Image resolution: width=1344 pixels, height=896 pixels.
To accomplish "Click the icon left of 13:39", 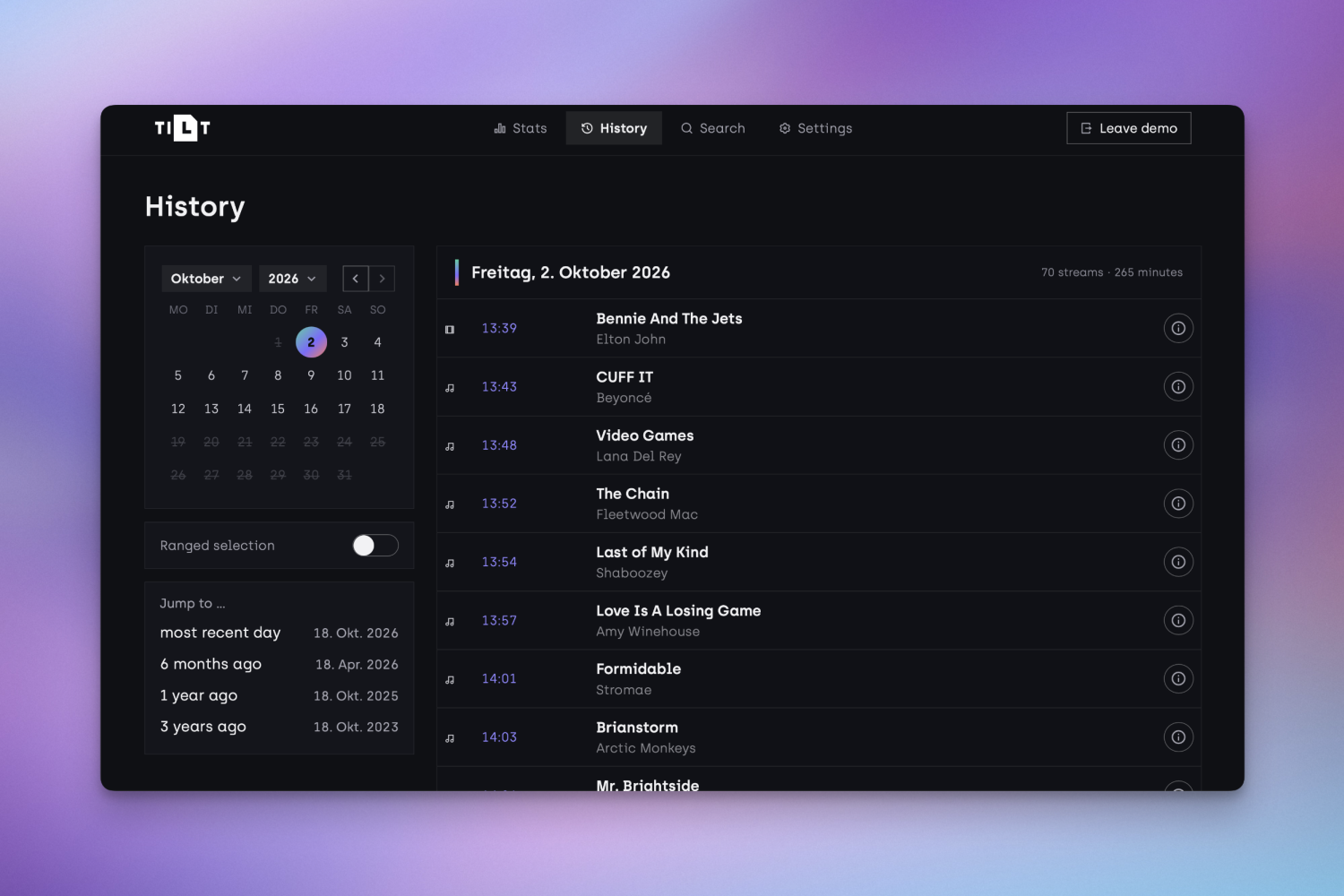I will [450, 329].
